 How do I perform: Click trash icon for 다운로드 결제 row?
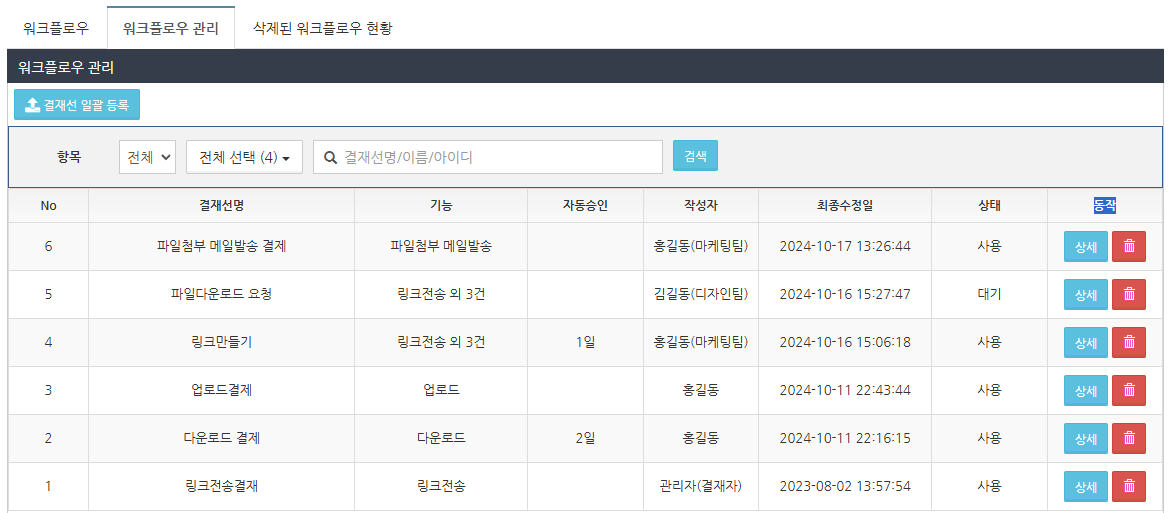point(1129,438)
